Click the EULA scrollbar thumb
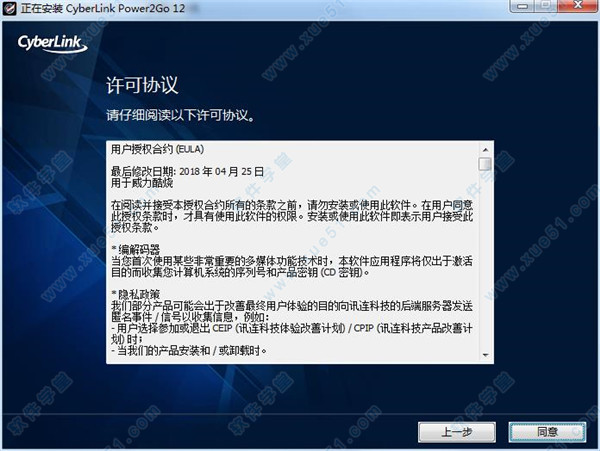Viewport: 600px width, 451px height. 486,164
